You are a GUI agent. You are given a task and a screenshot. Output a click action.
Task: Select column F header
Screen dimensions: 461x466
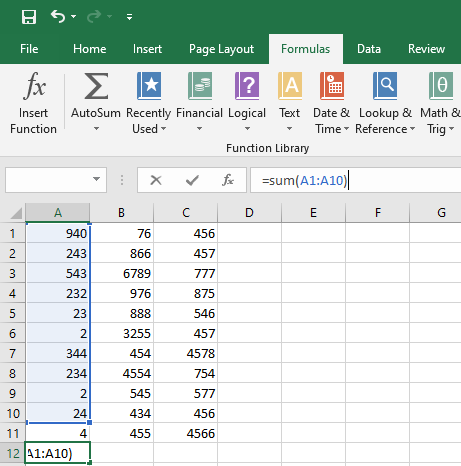coord(377,213)
